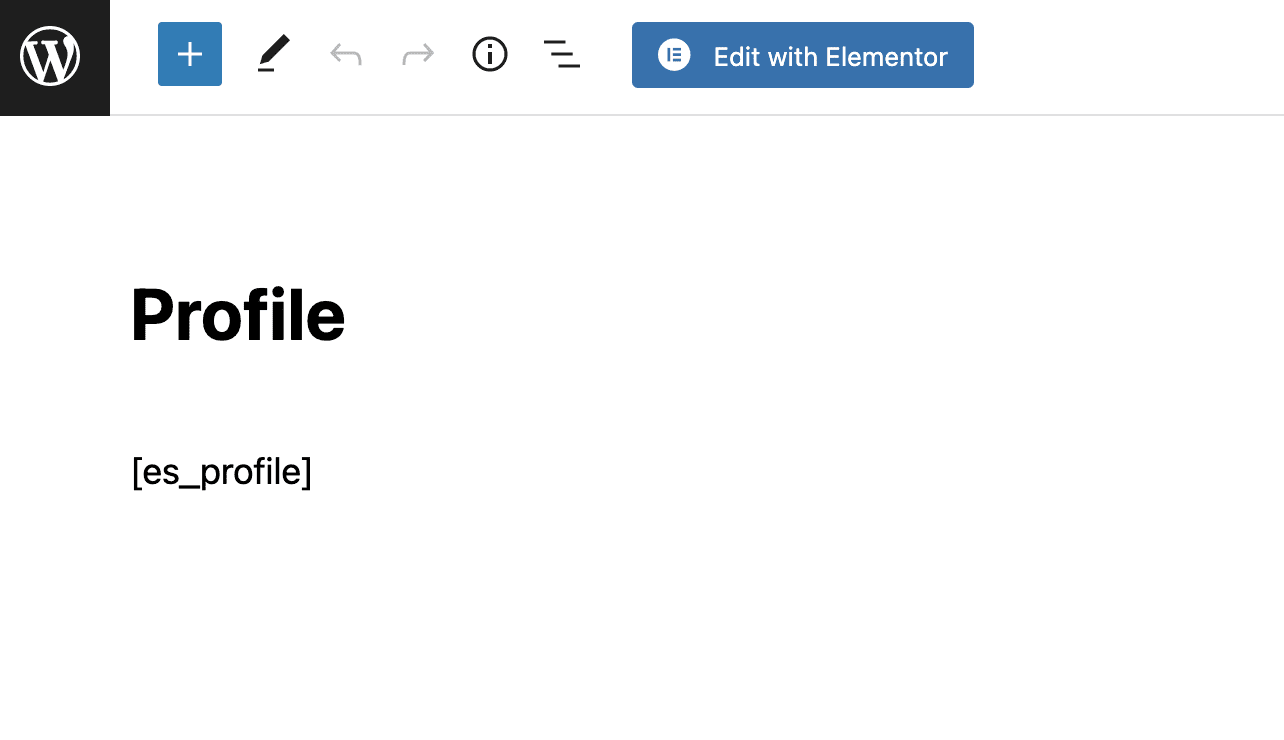Place the cursor in the Profile heading text
The width and height of the screenshot is (1284, 740).
click(238, 316)
